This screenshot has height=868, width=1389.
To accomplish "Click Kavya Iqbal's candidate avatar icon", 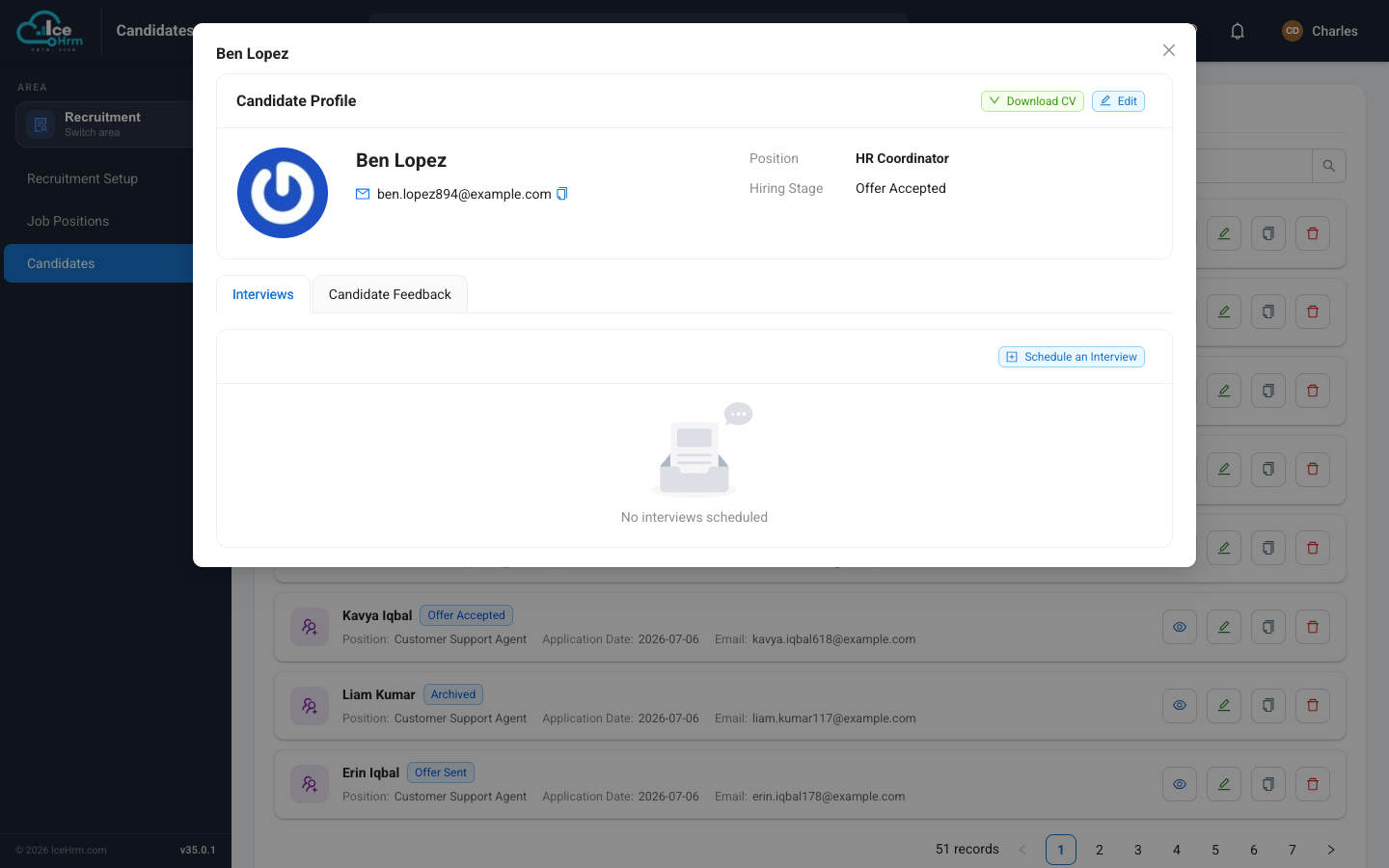I will (310, 627).
